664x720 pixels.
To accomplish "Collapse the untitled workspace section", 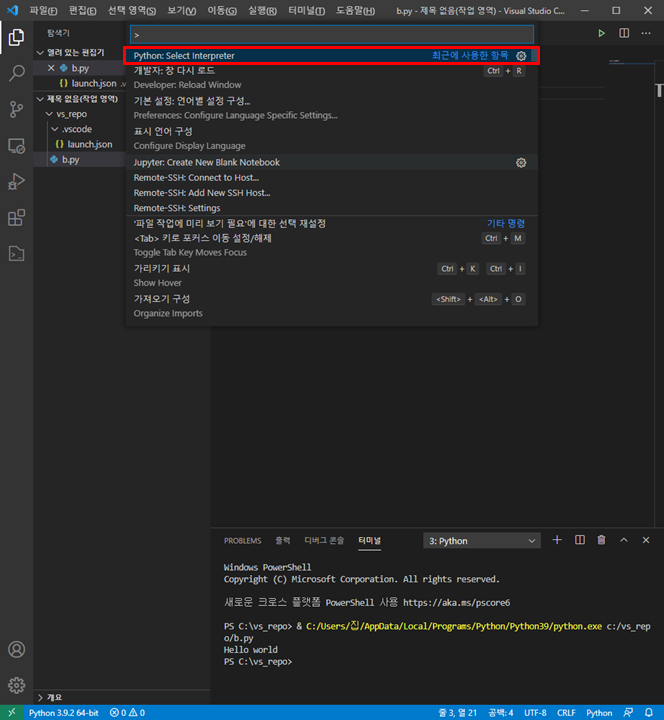I will click(78, 99).
